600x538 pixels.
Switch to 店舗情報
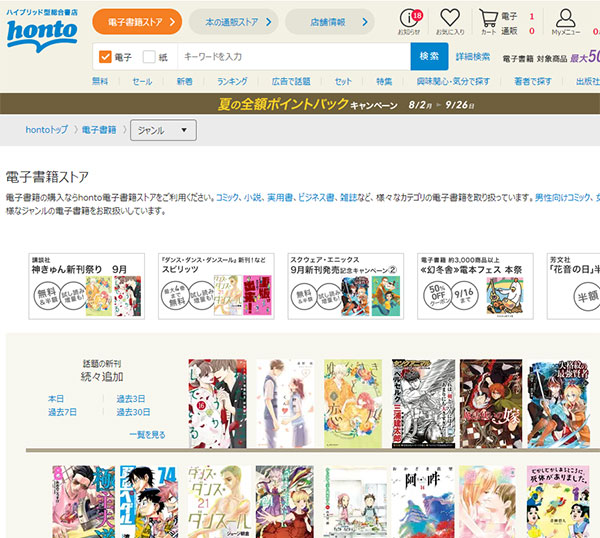point(330,22)
